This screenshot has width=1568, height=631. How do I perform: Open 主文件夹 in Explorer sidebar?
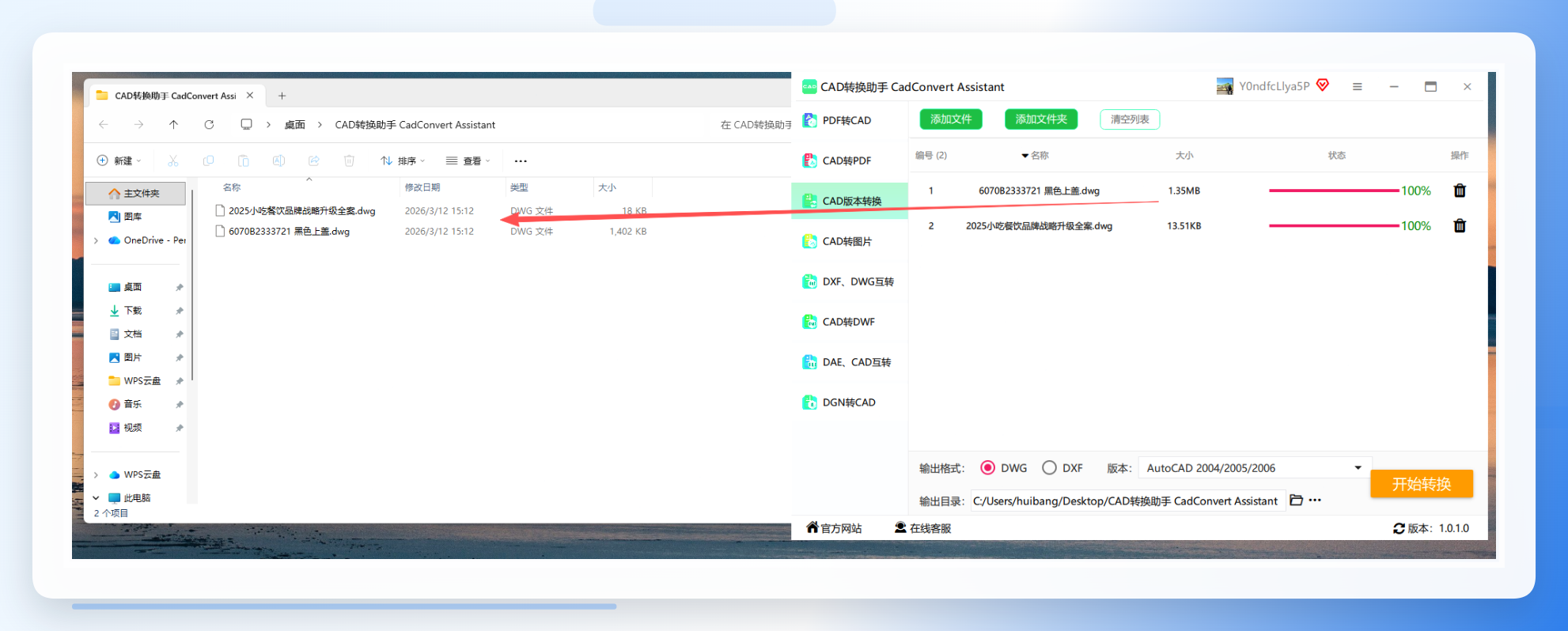tap(135, 193)
